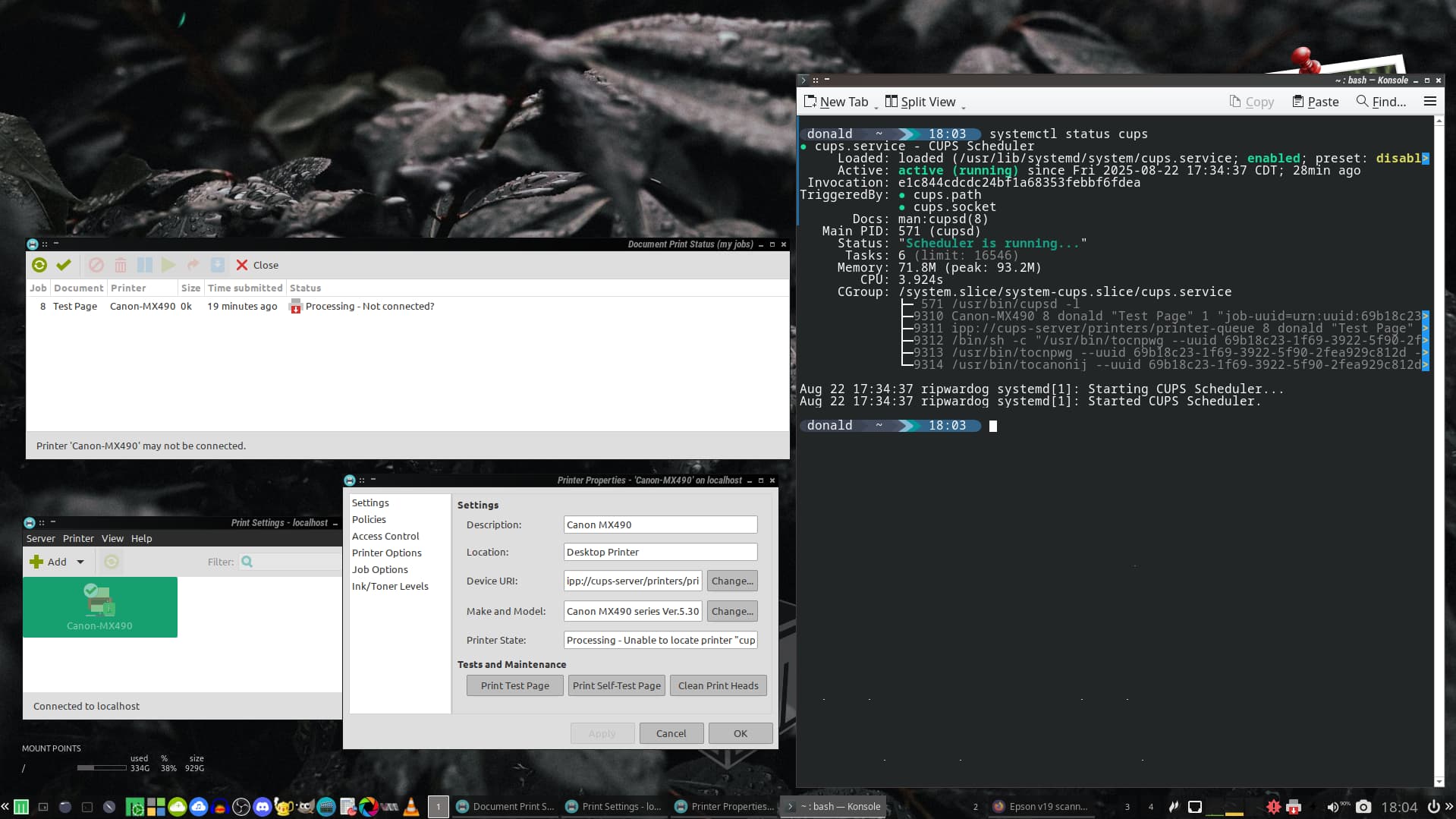
Task: Launch Discord from the taskbar
Action: coord(263,807)
